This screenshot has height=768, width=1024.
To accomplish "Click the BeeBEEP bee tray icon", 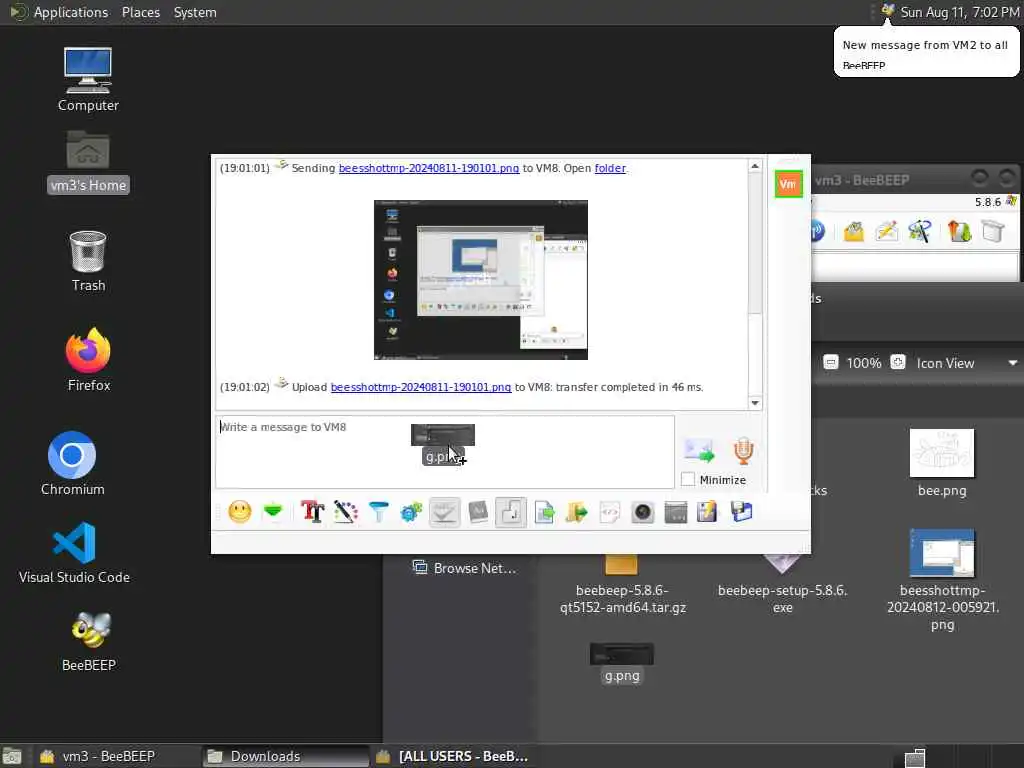I will point(888,10).
